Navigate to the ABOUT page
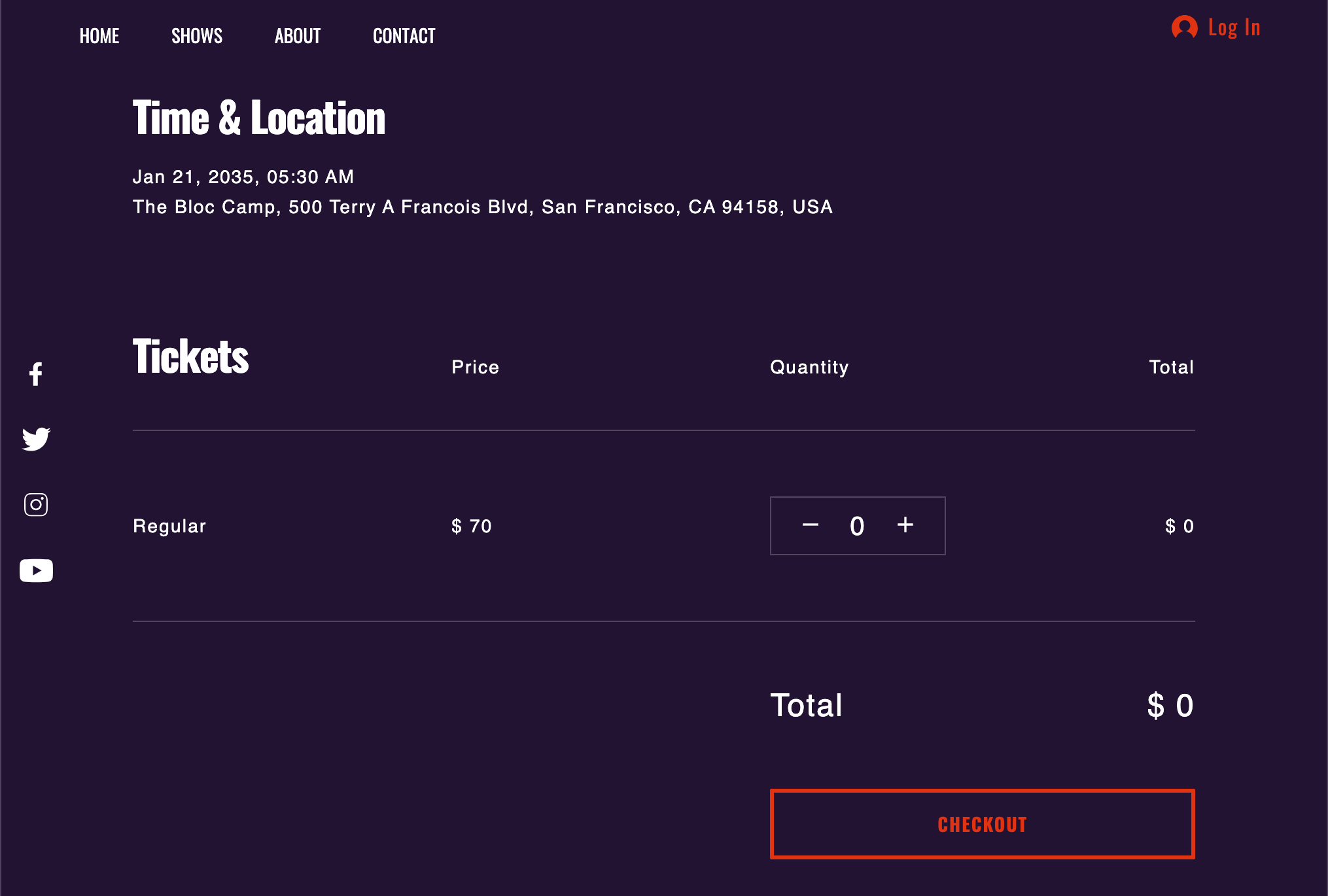Viewport: 1328px width, 896px height. click(297, 36)
